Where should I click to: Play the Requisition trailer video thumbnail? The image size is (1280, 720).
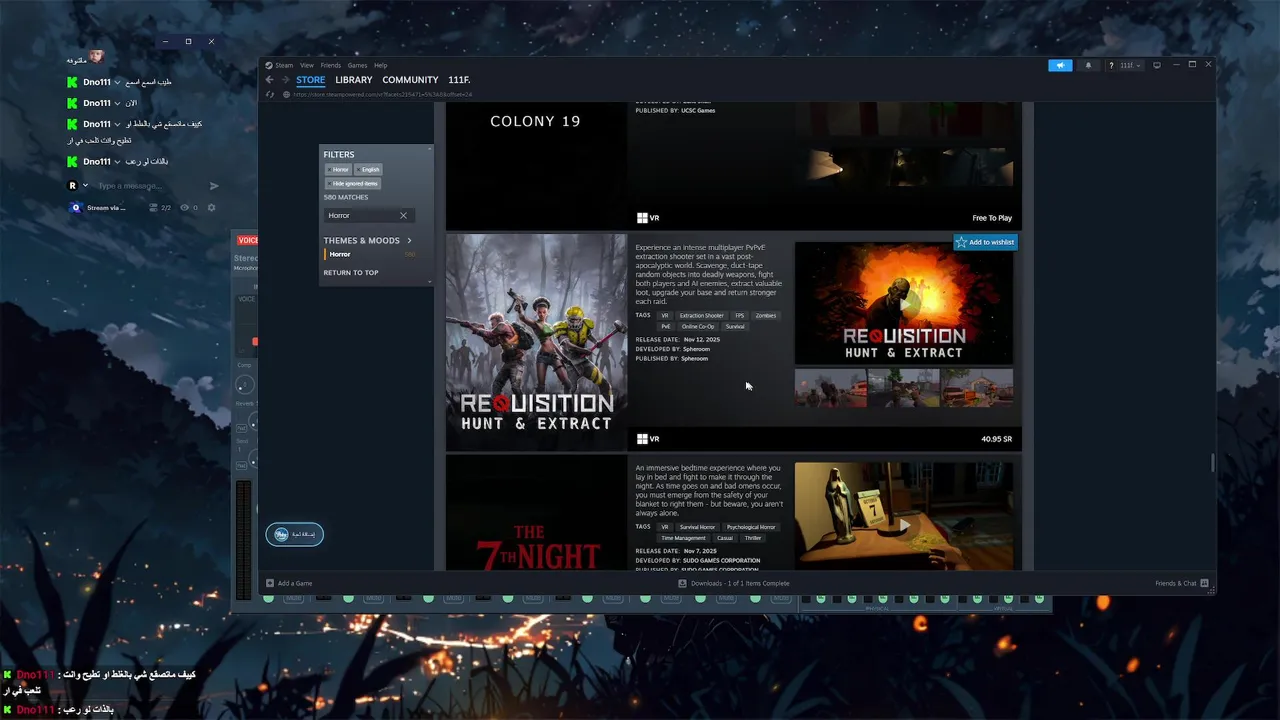904,303
